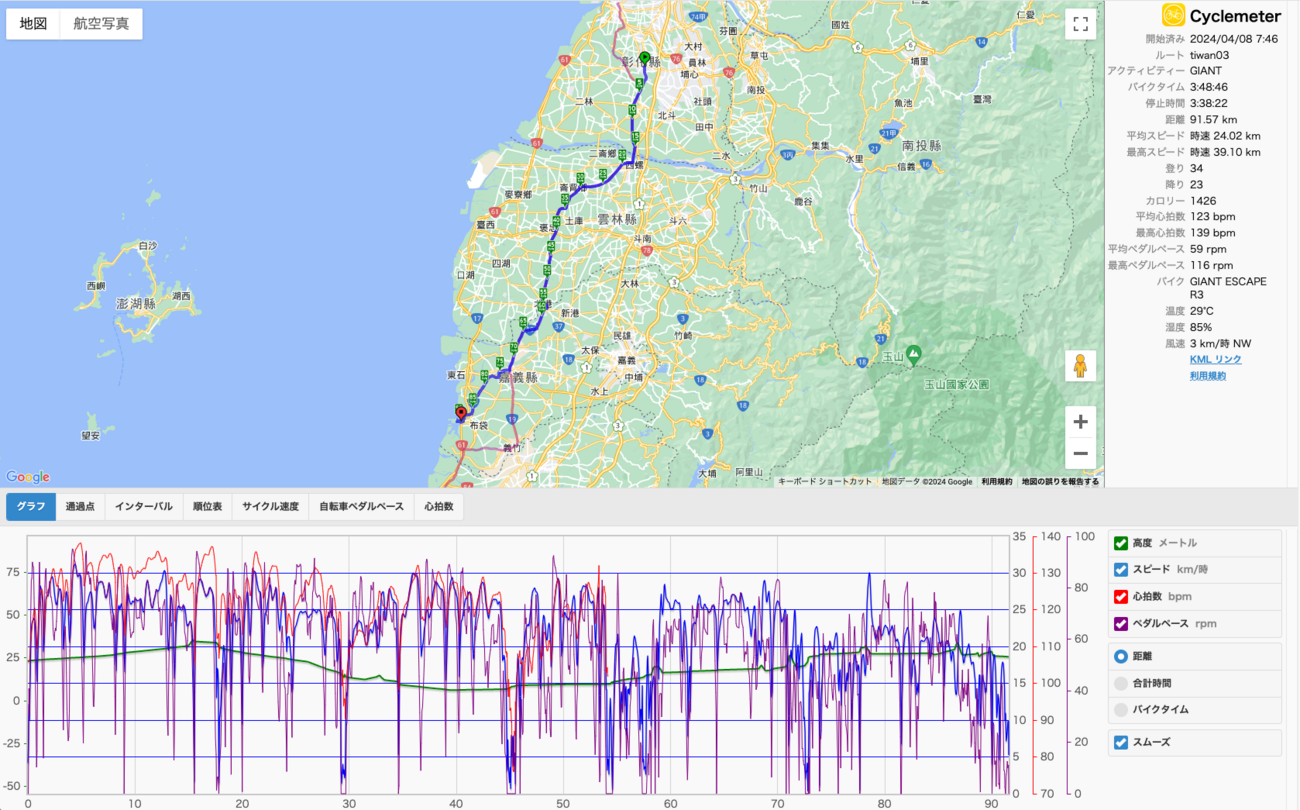
Task: Toggle the スムーズ checkbox
Action: (x=1121, y=743)
